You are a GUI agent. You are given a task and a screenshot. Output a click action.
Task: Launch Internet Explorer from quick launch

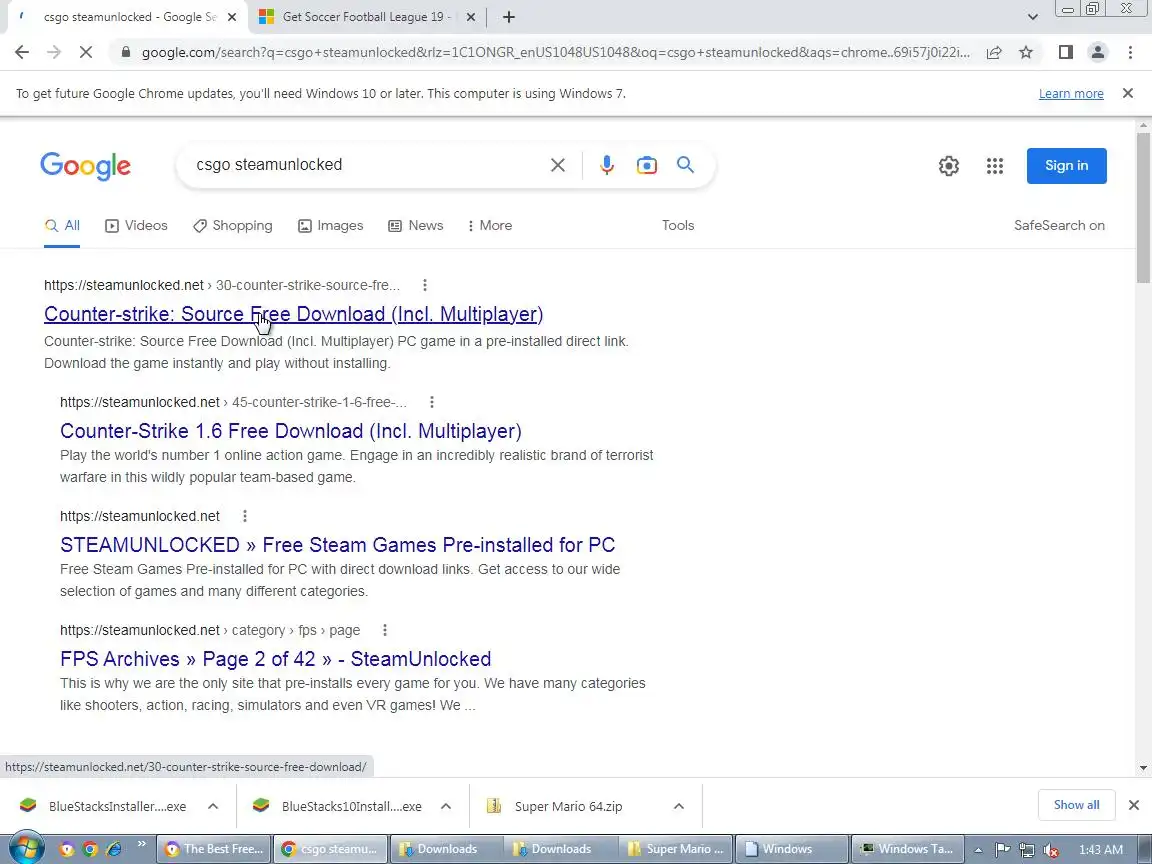click(114, 849)
